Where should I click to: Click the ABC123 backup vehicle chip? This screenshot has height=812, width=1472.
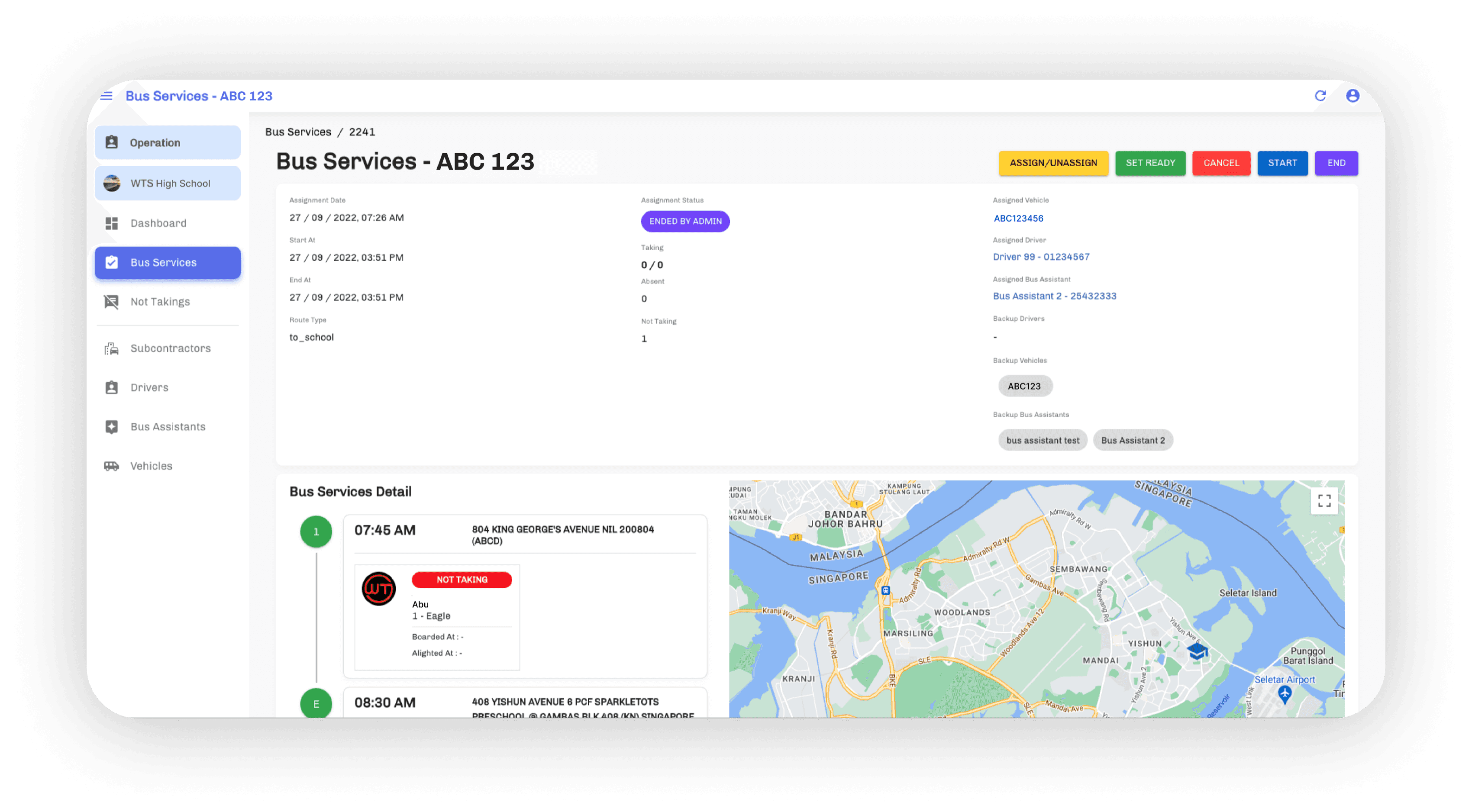pyautogui.click(x=1025, y=386)
